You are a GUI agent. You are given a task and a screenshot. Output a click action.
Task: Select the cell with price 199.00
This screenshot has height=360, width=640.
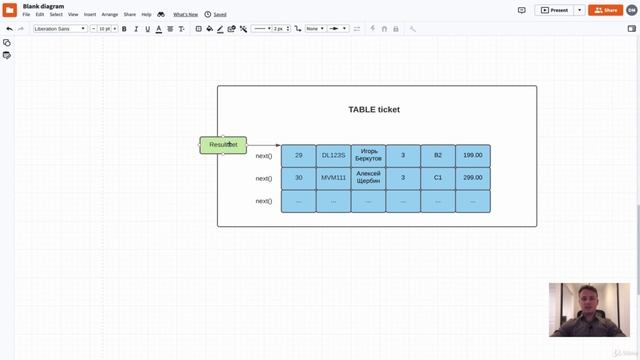click(473, 156)
